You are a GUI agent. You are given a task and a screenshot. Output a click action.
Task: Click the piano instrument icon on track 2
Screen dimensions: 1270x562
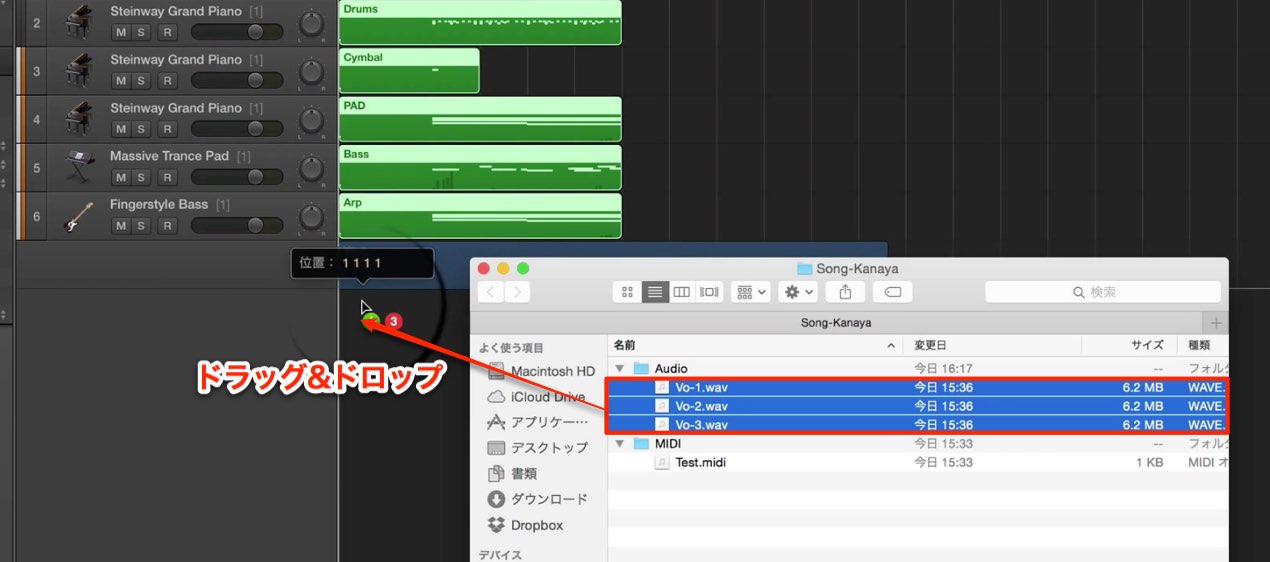[x=78, y=22]
